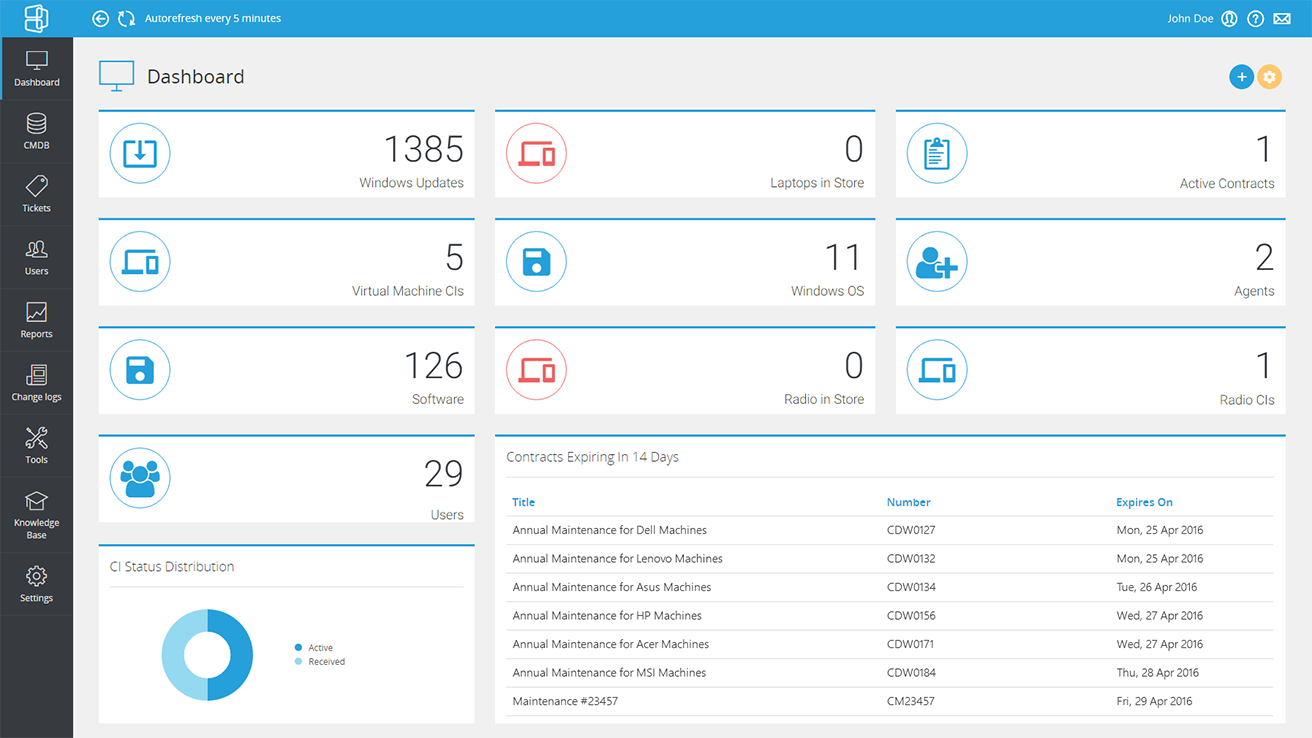Click the back arrow icon in header
The image size is (1312, 738).
click(100, 19)
